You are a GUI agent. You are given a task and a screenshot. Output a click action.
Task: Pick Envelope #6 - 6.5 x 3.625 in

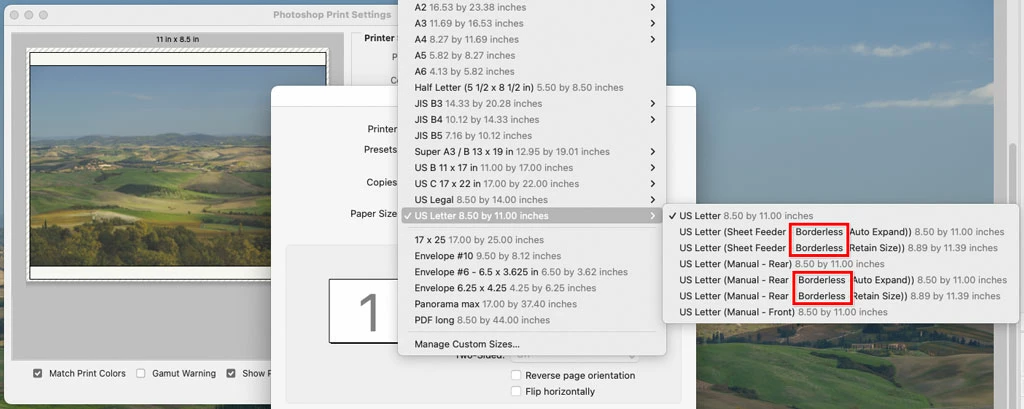coord(532,272)
